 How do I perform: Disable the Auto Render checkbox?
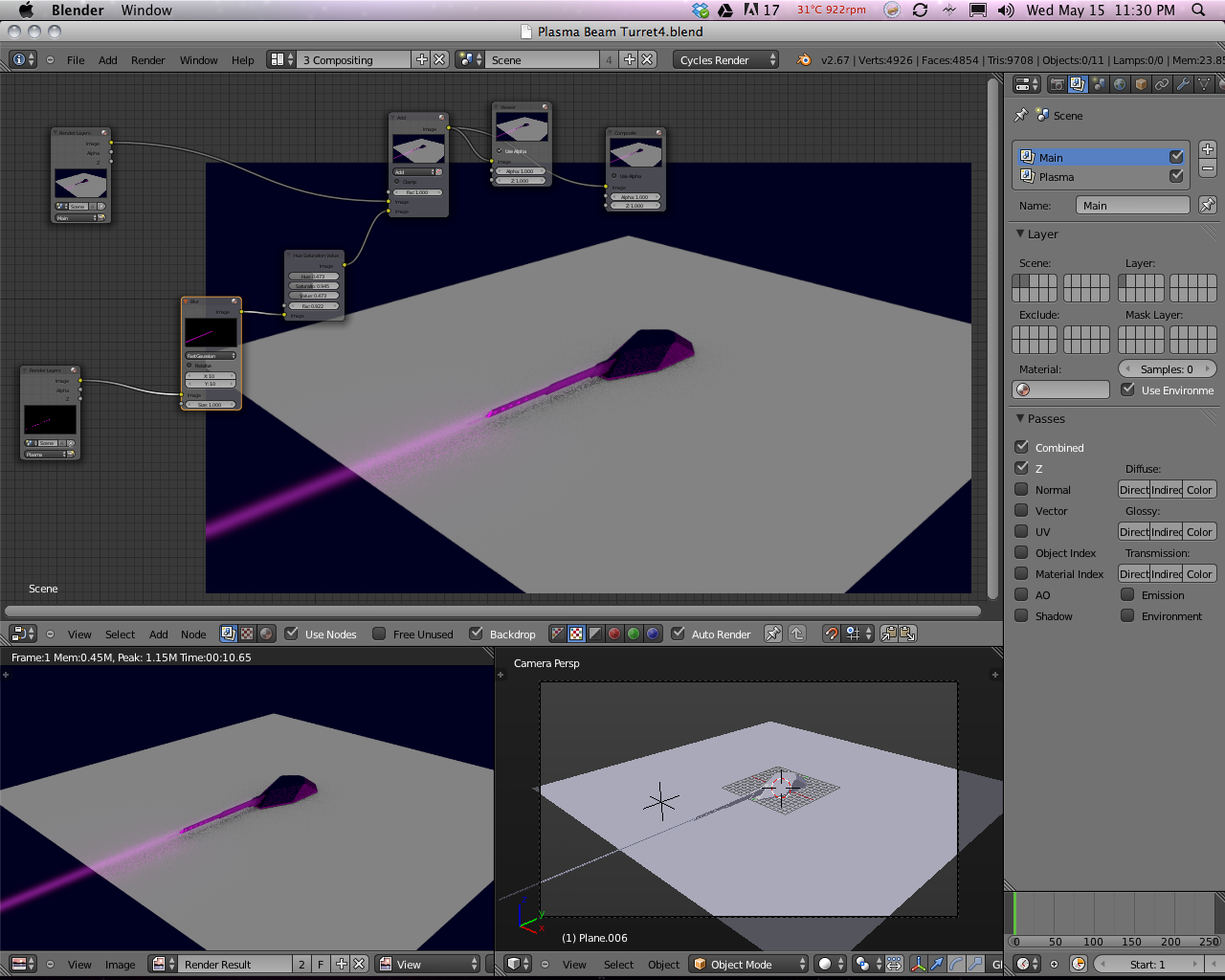[x=679, y=634]
